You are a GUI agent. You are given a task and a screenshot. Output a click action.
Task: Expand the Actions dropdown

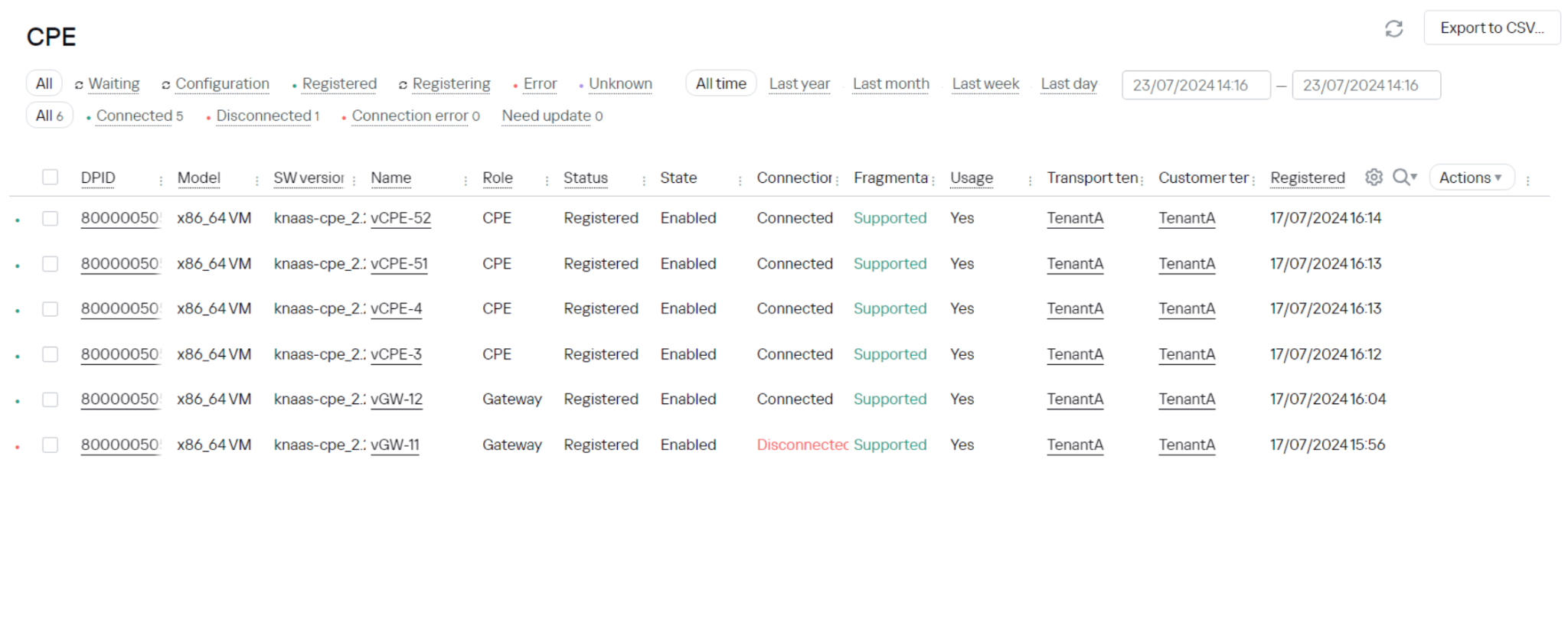(x=1471, y=178)
